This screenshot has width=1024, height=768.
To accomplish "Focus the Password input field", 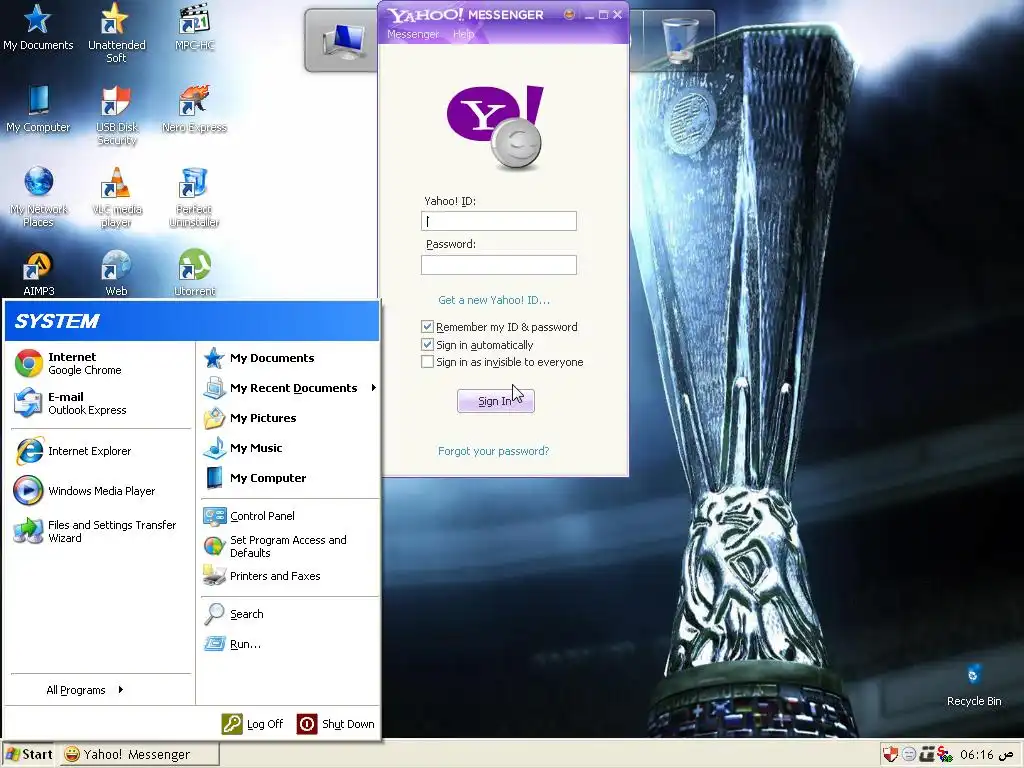I will 499,264.
